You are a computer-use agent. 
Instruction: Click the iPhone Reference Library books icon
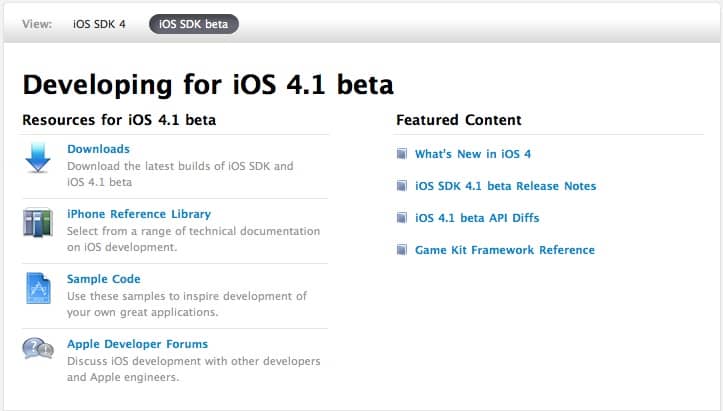pos(38,222)
